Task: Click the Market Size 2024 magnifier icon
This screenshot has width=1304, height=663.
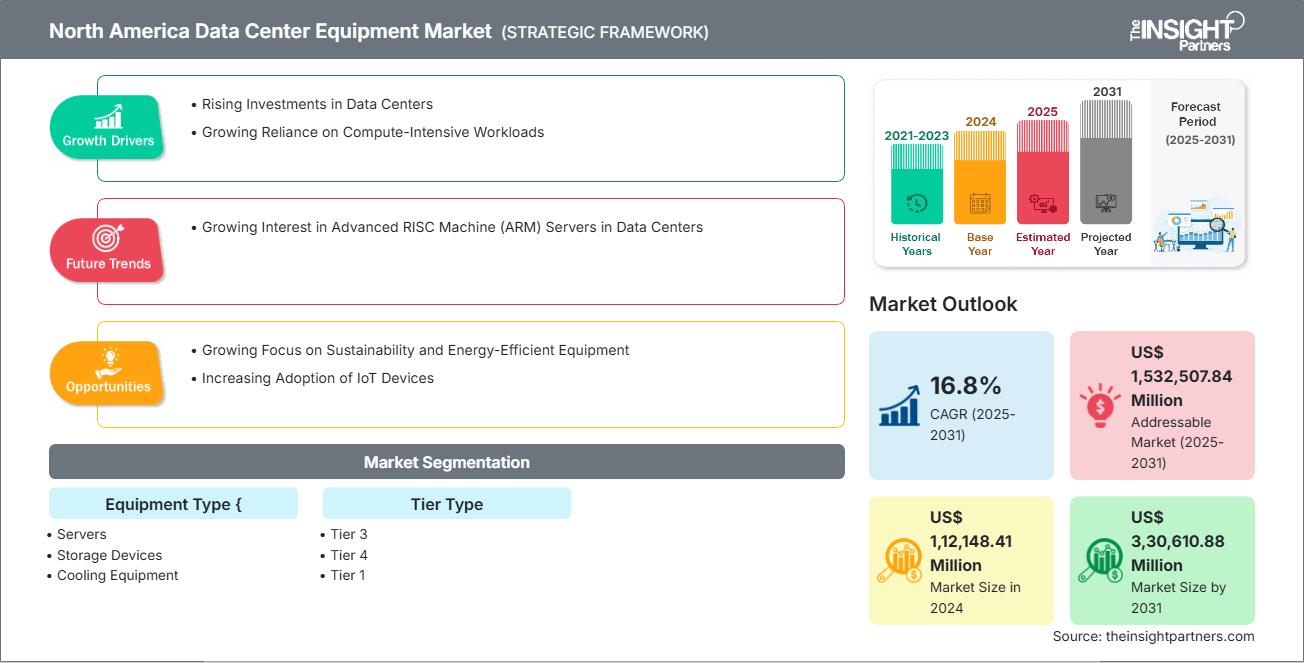Action: pyautogui.click(x=899, y=561)
